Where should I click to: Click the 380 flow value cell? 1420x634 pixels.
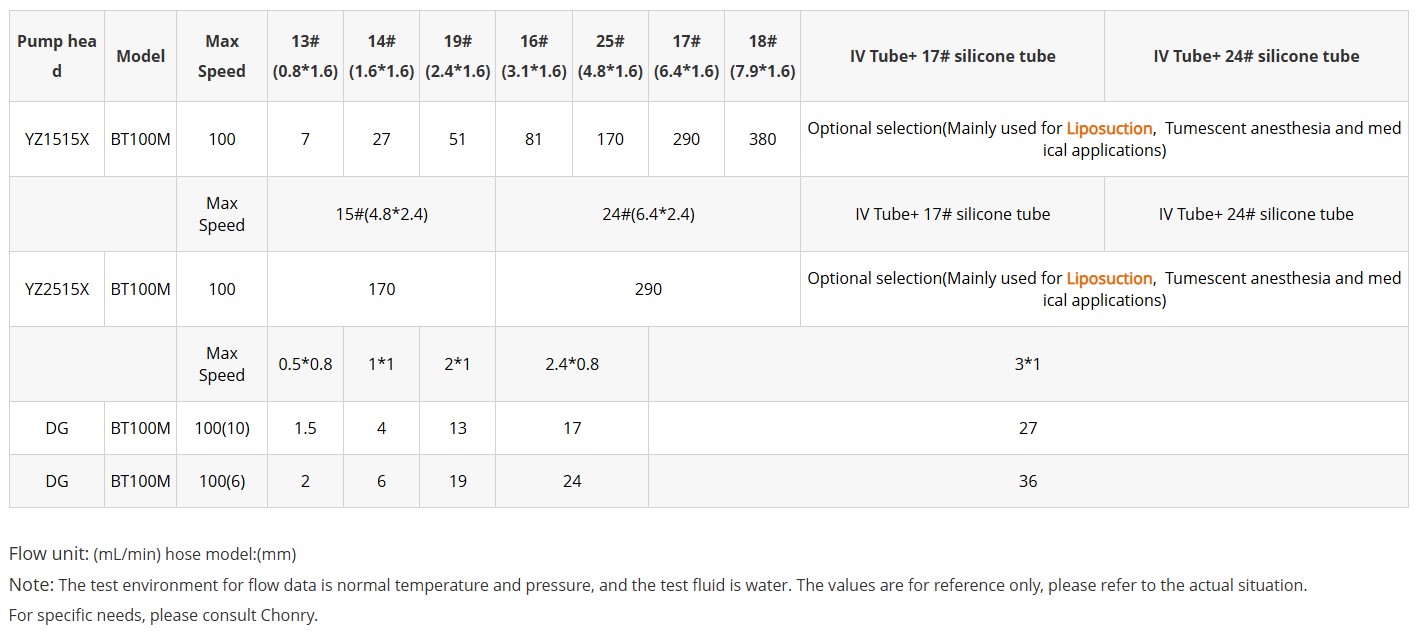[x=762, y=139]
